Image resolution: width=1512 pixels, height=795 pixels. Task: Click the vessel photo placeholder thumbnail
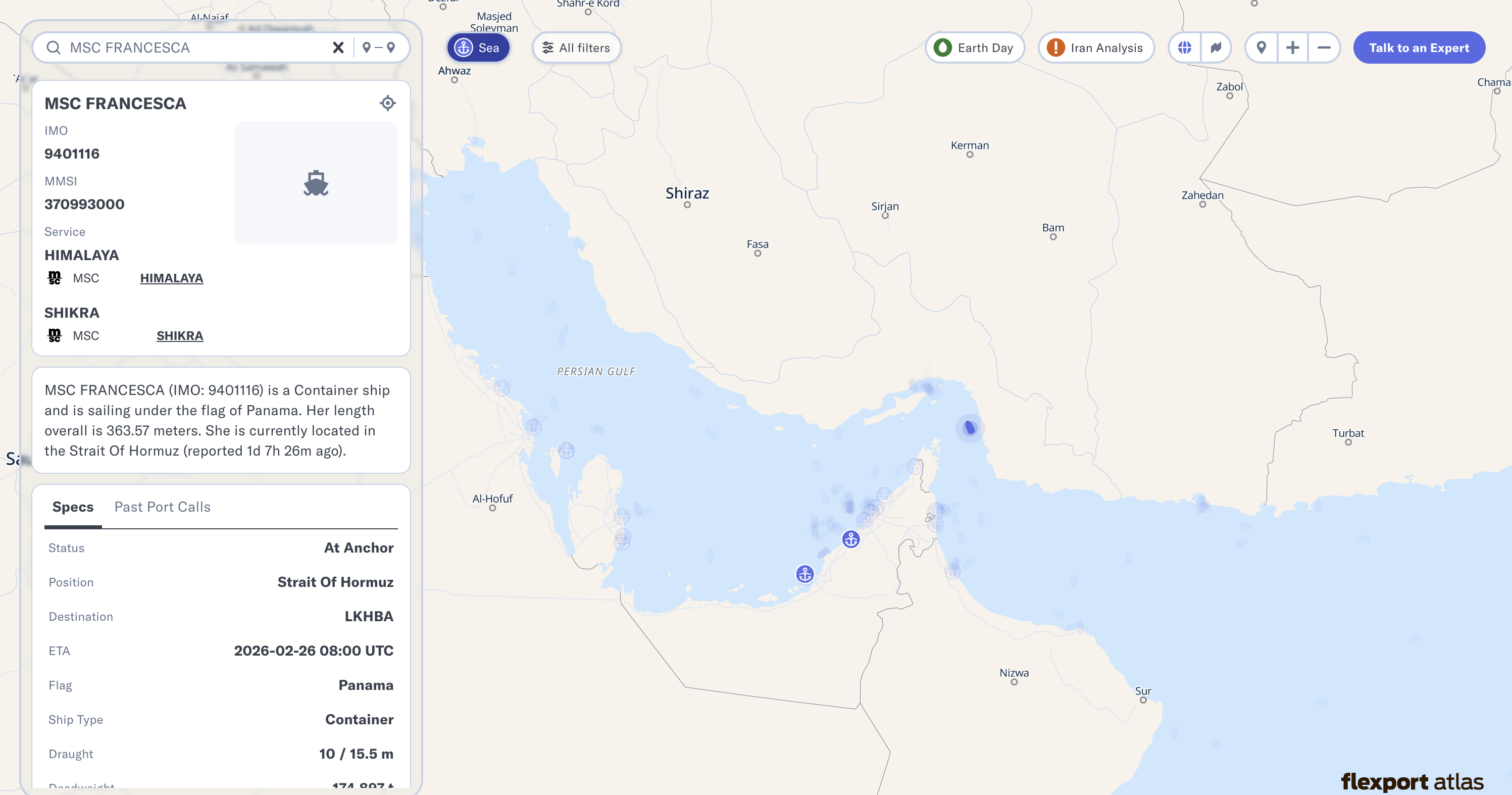click(x=316, y=183)
